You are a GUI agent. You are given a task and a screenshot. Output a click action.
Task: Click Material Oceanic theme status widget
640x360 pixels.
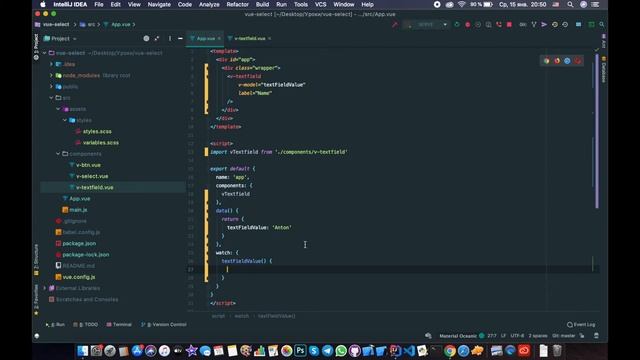tap(462, 336)
